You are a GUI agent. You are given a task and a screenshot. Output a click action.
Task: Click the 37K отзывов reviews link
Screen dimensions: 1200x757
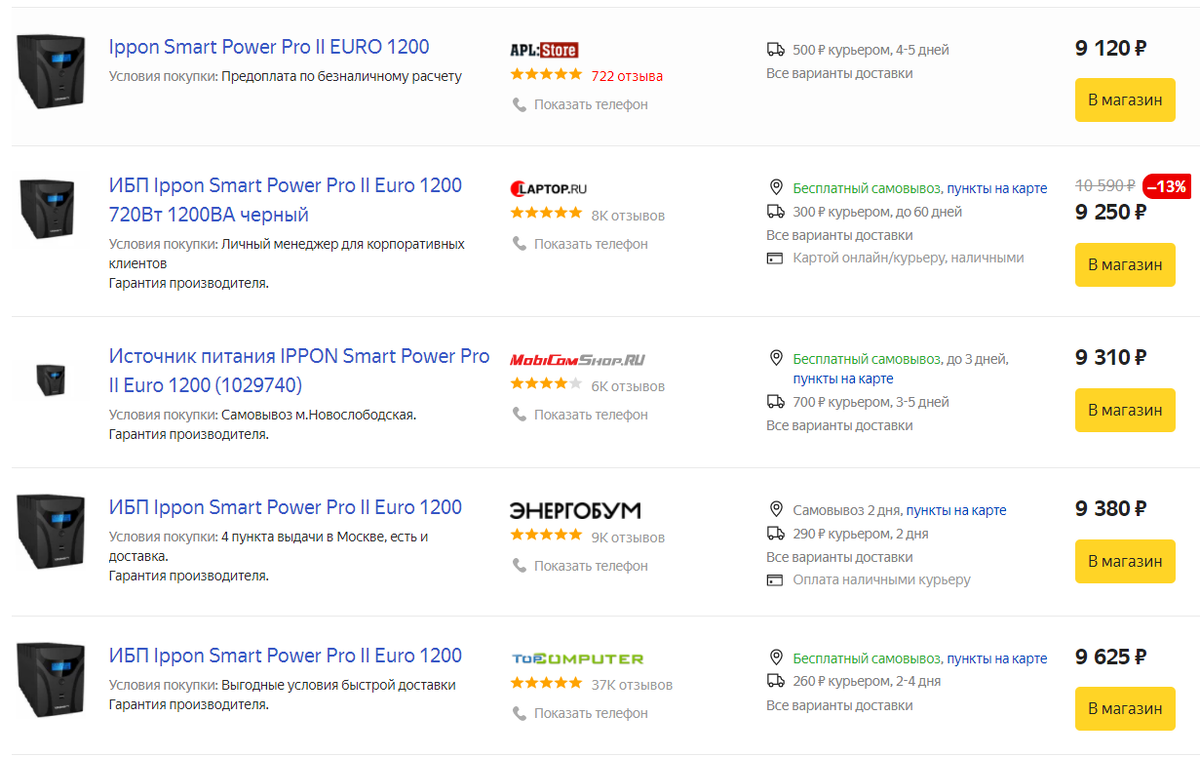pyautogui.click(x=632, y=685)
